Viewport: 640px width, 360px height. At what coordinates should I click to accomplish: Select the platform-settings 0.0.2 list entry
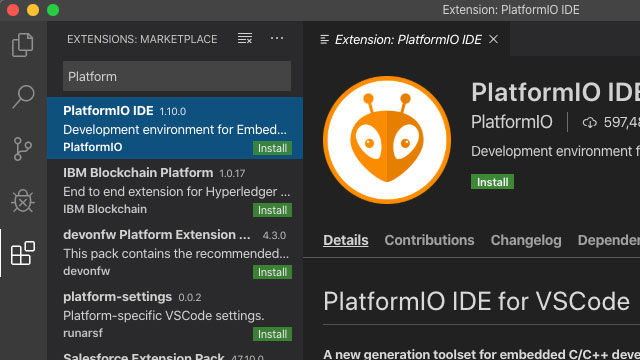pyautogui.click(x=175, y=314)
